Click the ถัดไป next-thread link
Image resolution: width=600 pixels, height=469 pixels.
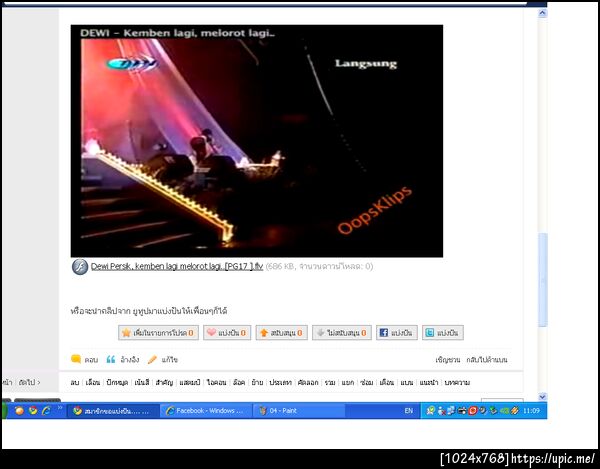tap(29, 382)
